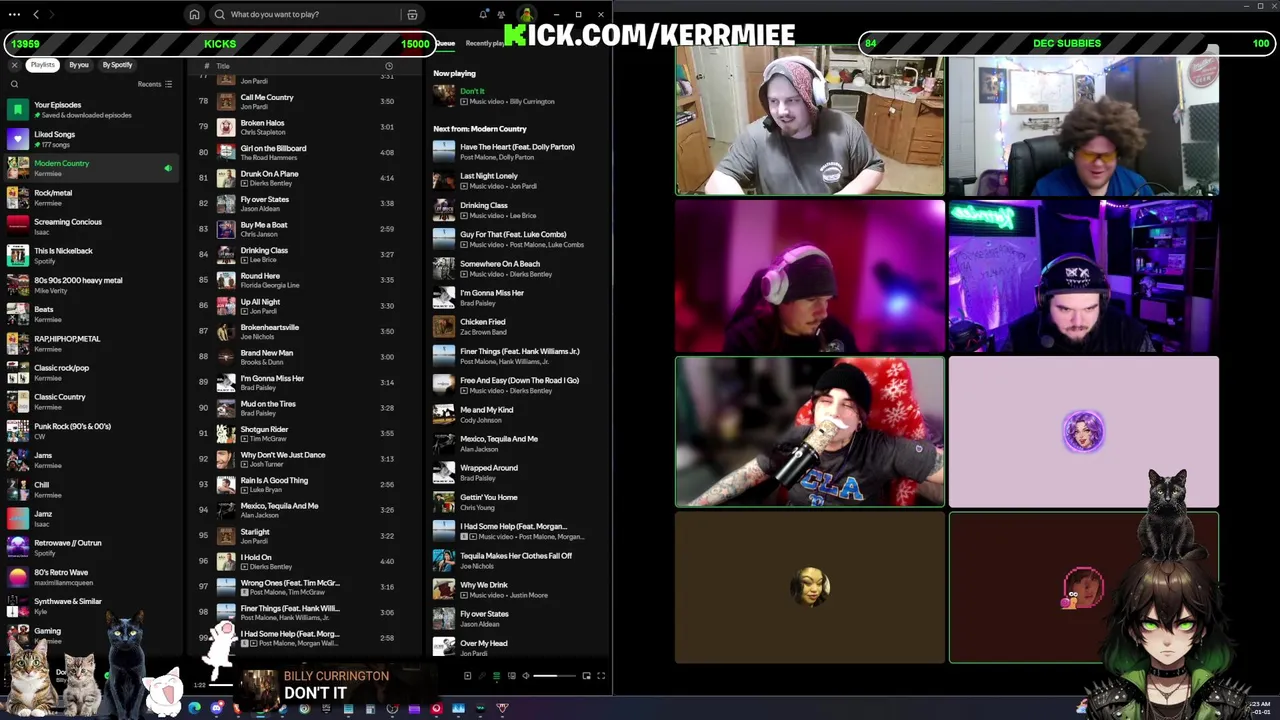Image resolution: width=1280 pixels, height=720 pixels.
Task: Toggle the Lyrics microphone icon
Action: pyautogui.click(x=482, y=676)
